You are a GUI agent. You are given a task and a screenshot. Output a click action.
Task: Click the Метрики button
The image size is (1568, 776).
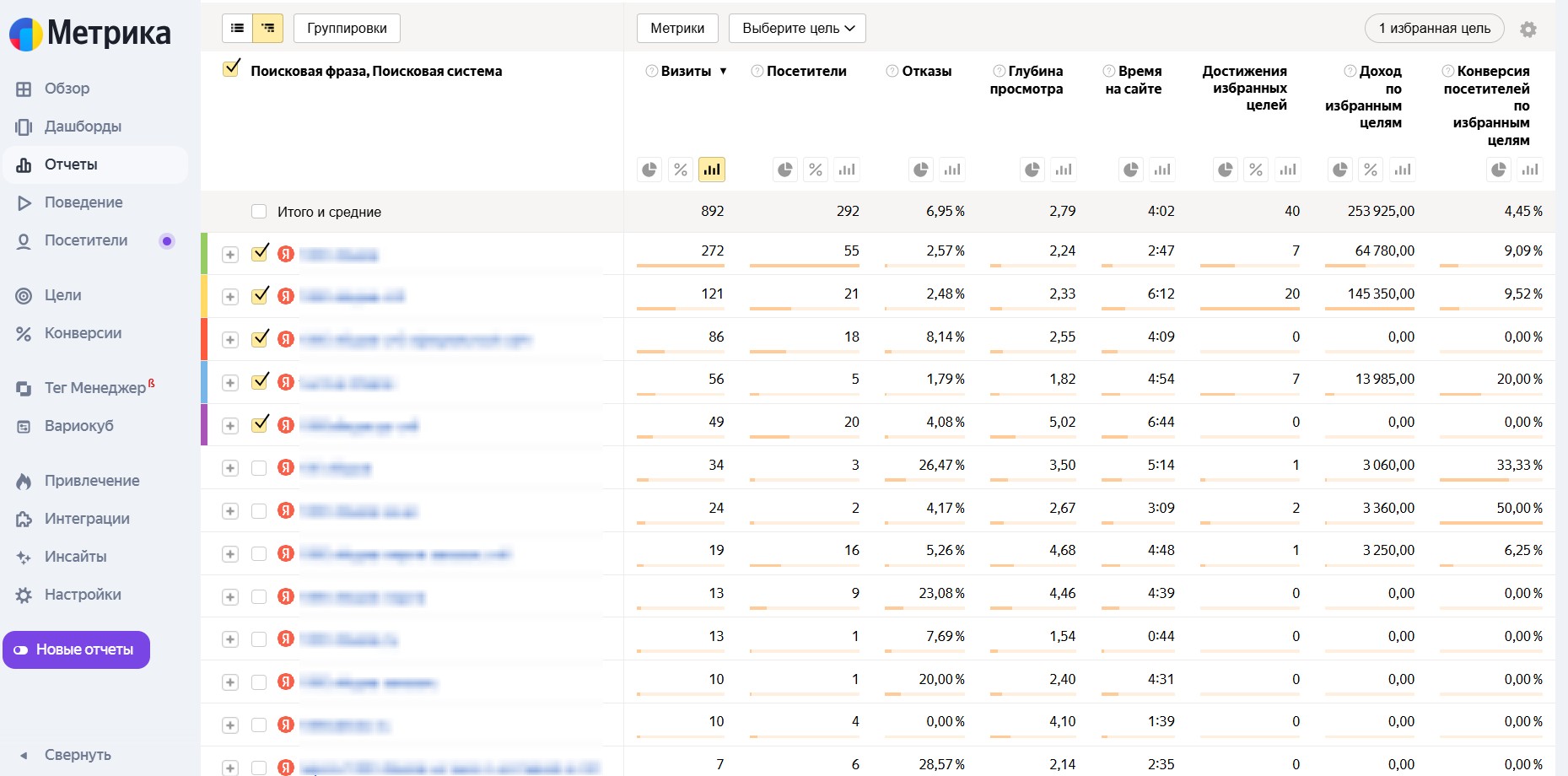676,28
